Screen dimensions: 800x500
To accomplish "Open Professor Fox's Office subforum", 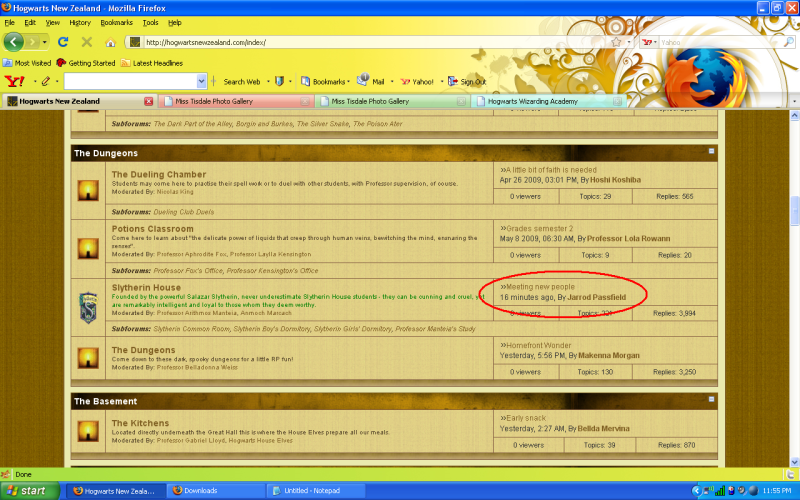I will pyautogui.click(x=188, y=270).
